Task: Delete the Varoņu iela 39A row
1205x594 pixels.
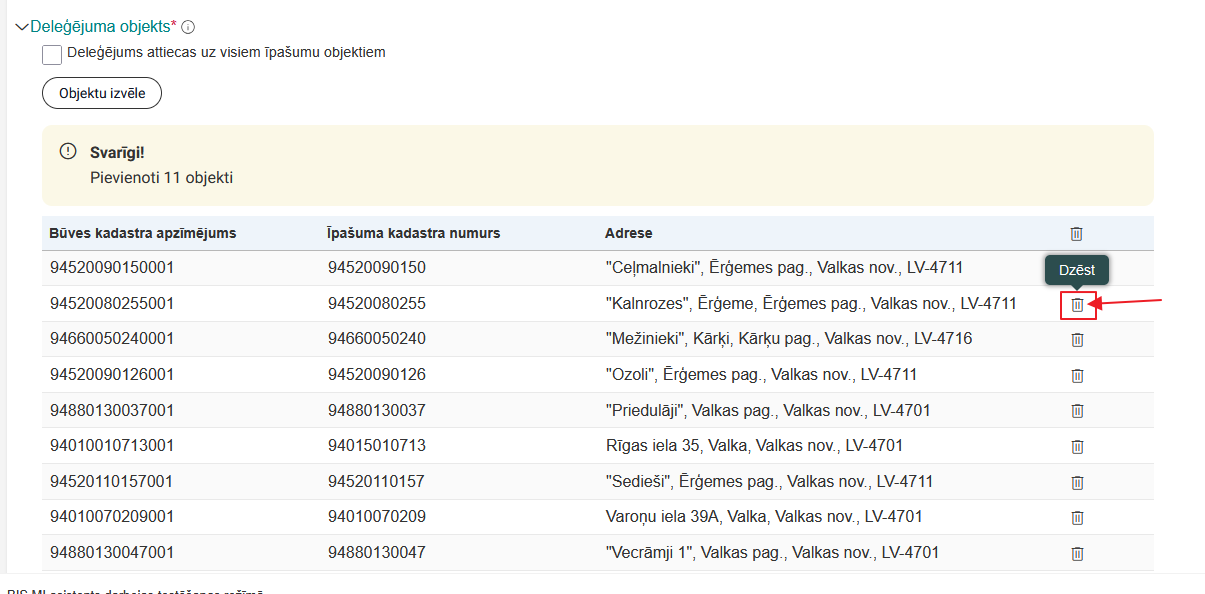Action: 1077,518
